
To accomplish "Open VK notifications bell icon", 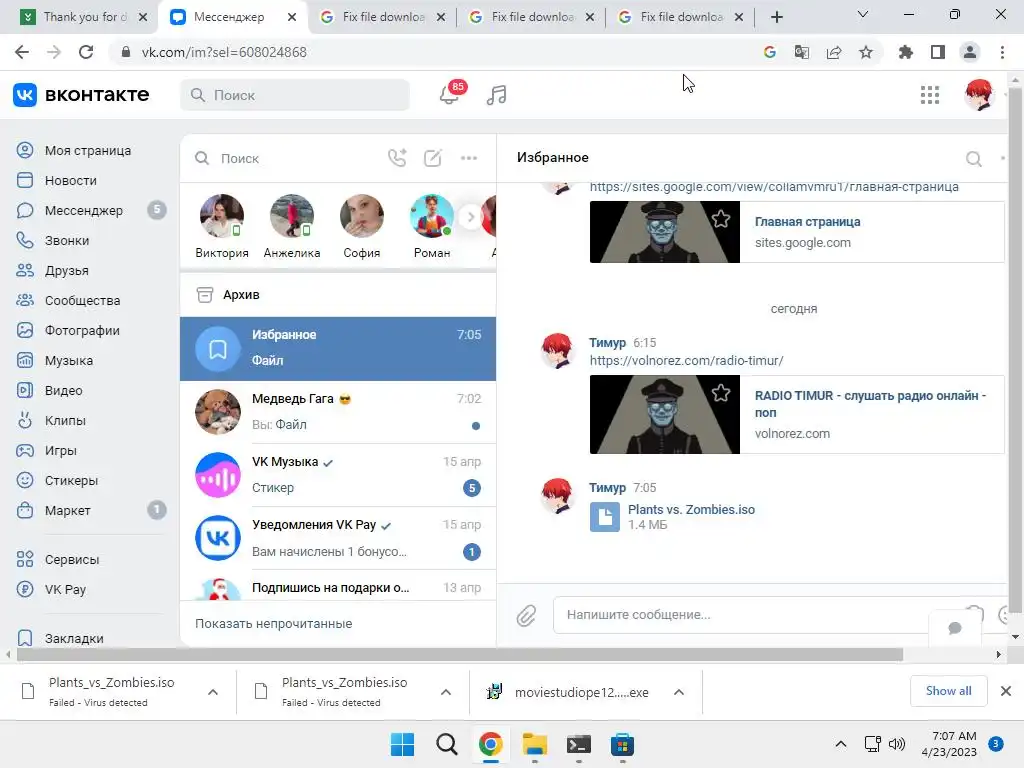I will pos(449,95).
